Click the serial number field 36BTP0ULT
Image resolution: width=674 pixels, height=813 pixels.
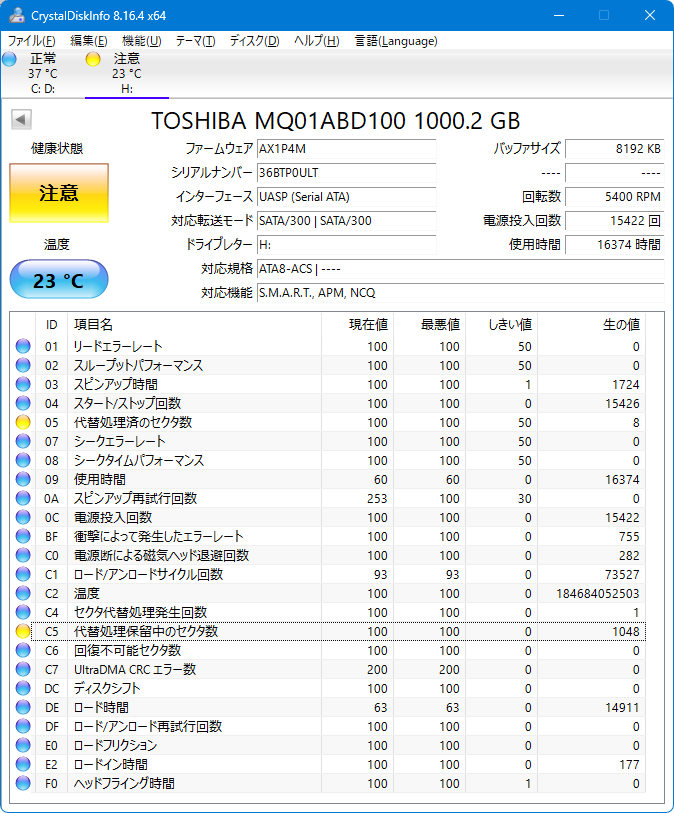(x=346, y=173)
